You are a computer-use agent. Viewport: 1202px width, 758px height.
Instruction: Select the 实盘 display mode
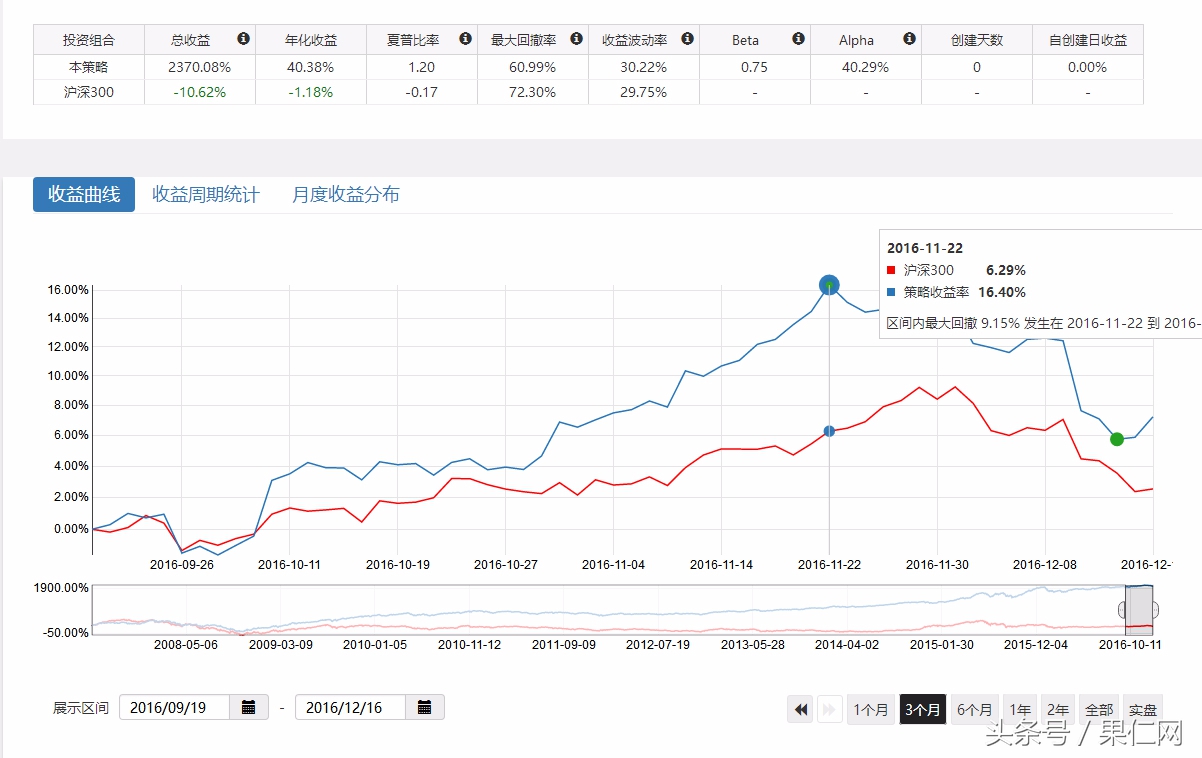(1142, 709)
